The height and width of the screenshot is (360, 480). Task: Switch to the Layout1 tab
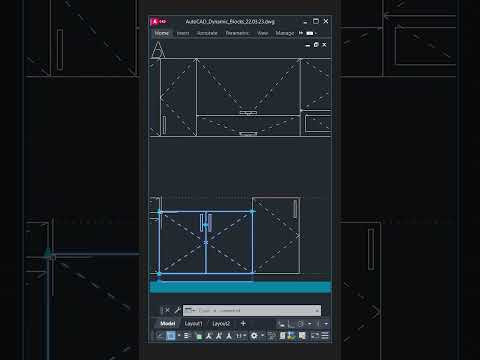tap(193, 324)
